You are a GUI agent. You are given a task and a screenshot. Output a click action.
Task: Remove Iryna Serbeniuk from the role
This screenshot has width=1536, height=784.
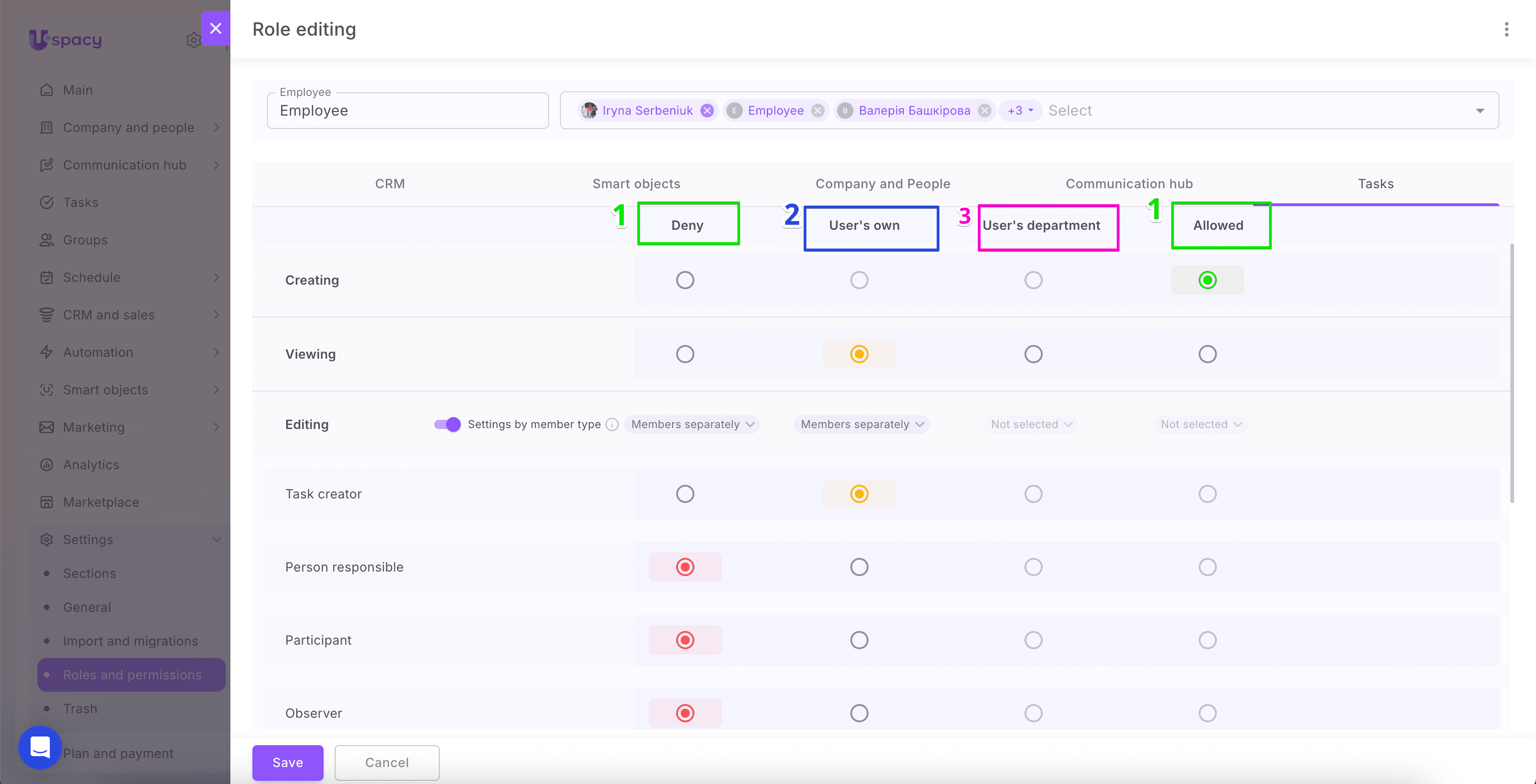click(707, 111)
